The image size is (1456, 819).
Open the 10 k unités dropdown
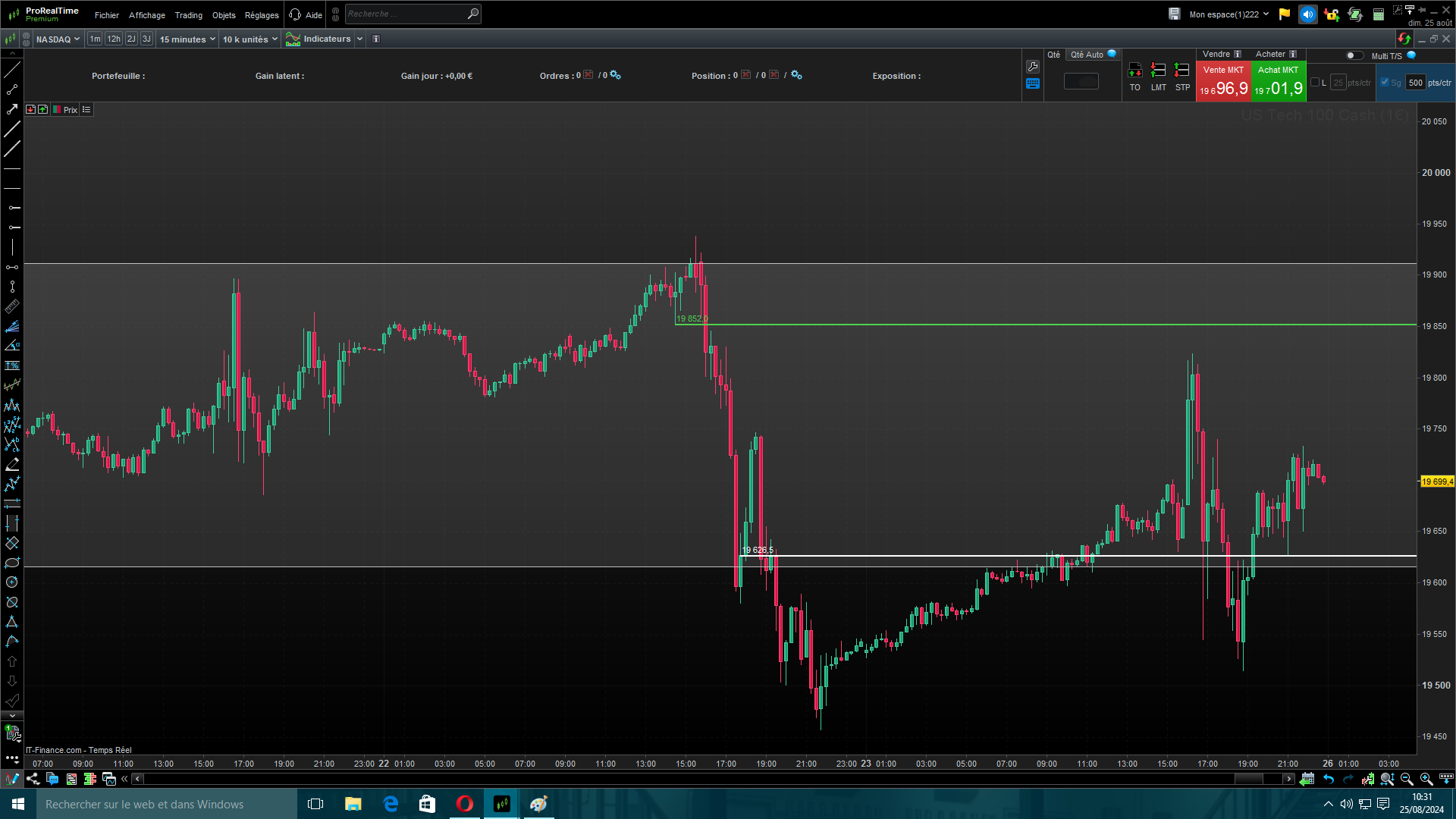click(x=249, y=39)
